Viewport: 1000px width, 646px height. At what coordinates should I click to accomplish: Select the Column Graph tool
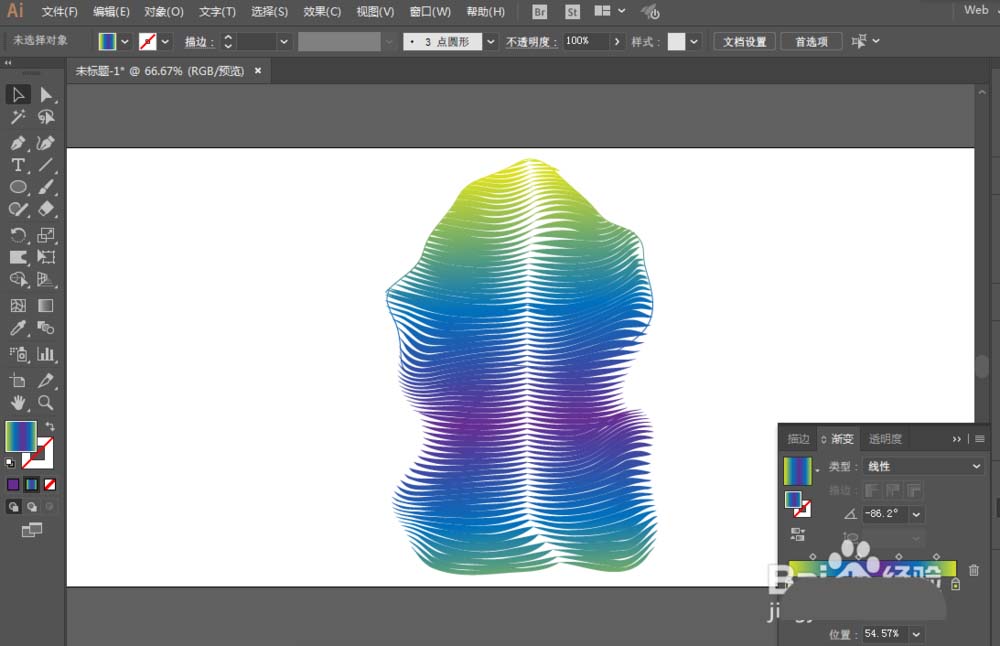(46, 354)
